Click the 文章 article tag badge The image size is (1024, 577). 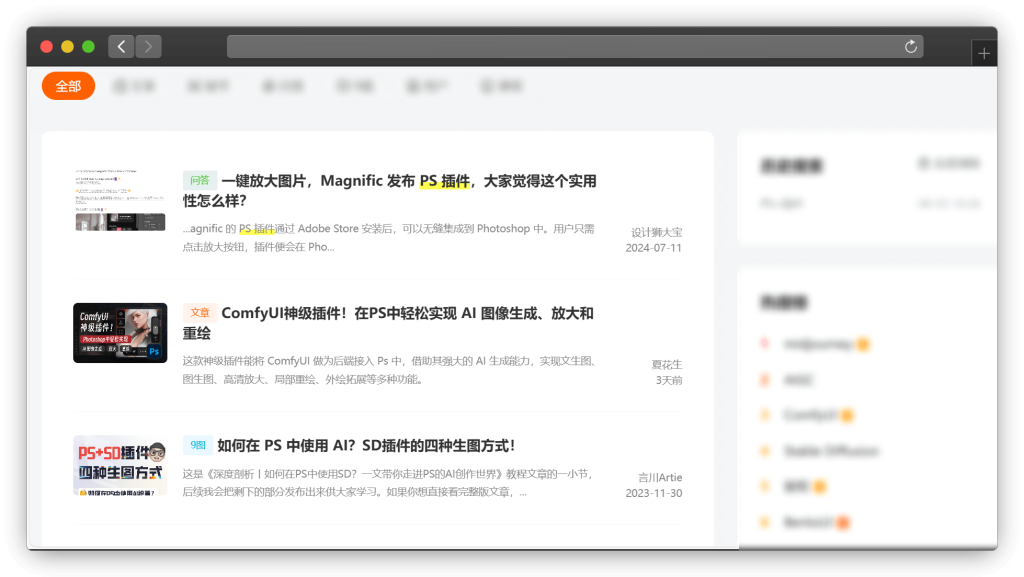200,312
